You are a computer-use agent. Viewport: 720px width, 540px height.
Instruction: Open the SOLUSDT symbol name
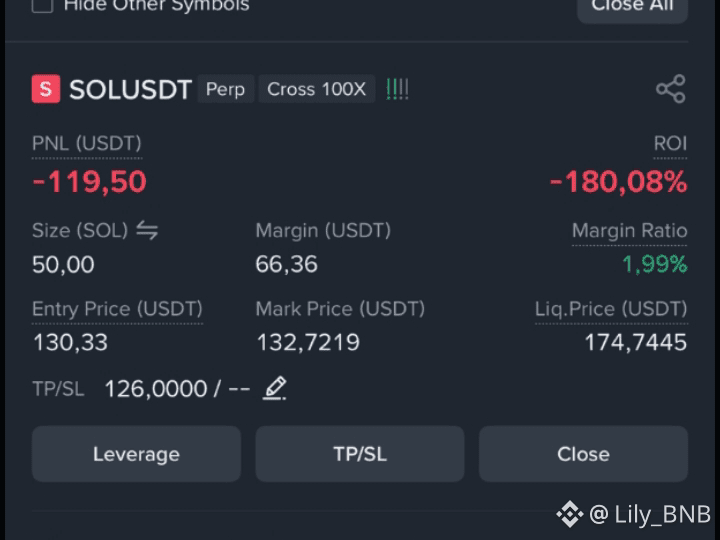(130, 90)
